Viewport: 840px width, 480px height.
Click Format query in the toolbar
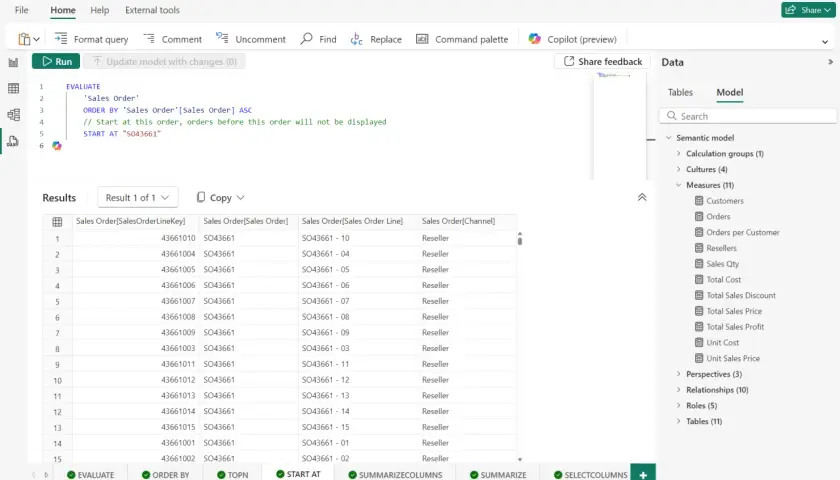point(91,39)
